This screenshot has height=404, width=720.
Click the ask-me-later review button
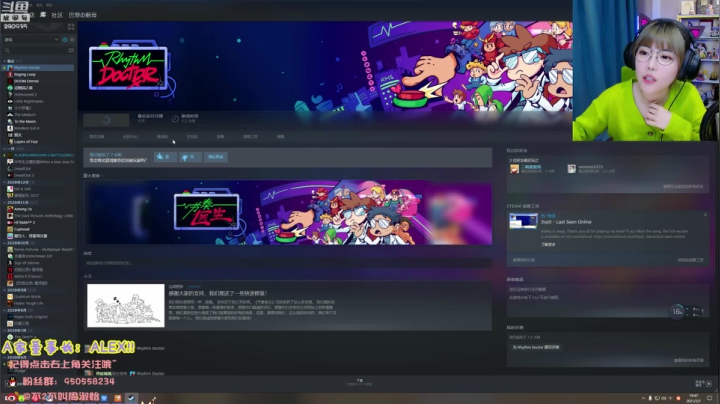(x=215, y=157)
